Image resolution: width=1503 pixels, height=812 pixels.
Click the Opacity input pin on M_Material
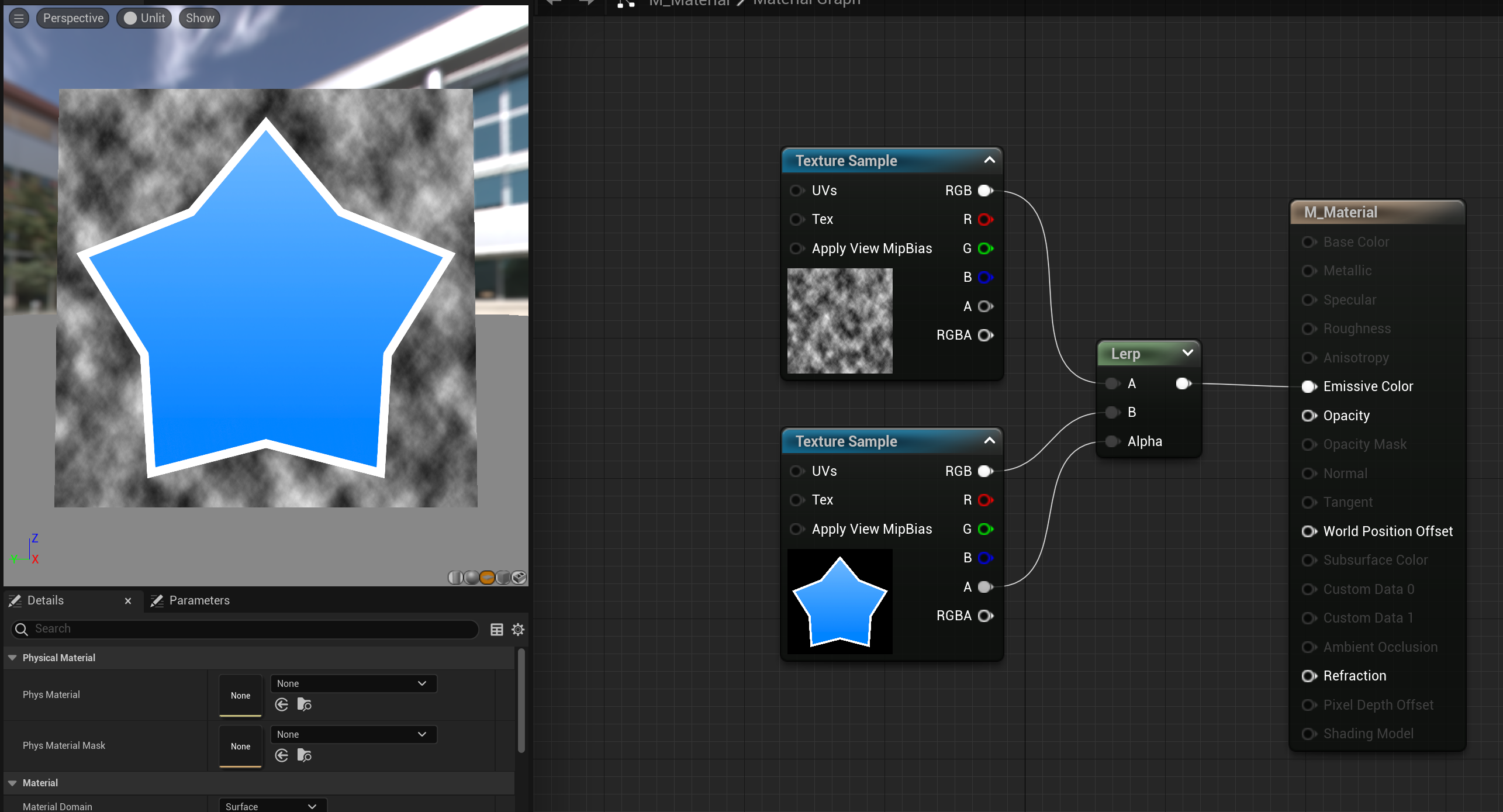click(1309, 416)
